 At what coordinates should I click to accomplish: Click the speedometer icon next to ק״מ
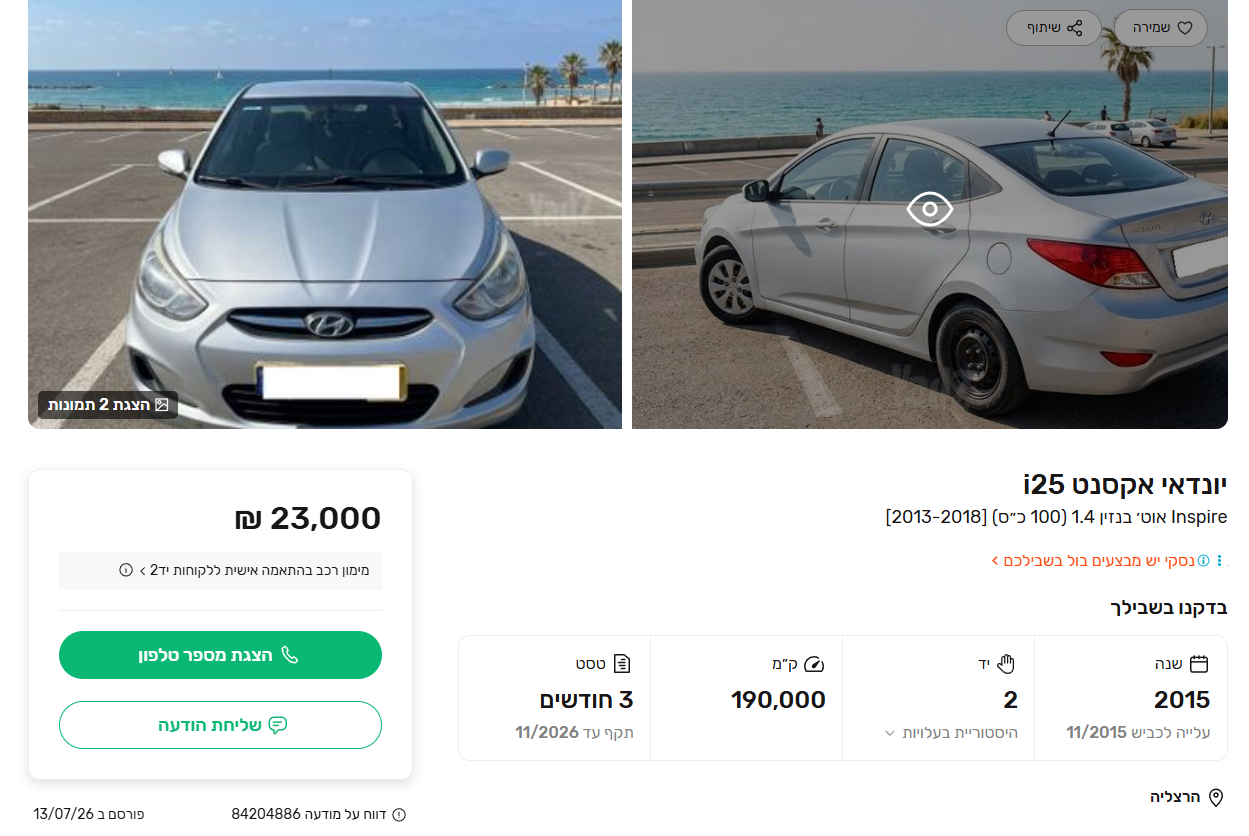[815, 664]
